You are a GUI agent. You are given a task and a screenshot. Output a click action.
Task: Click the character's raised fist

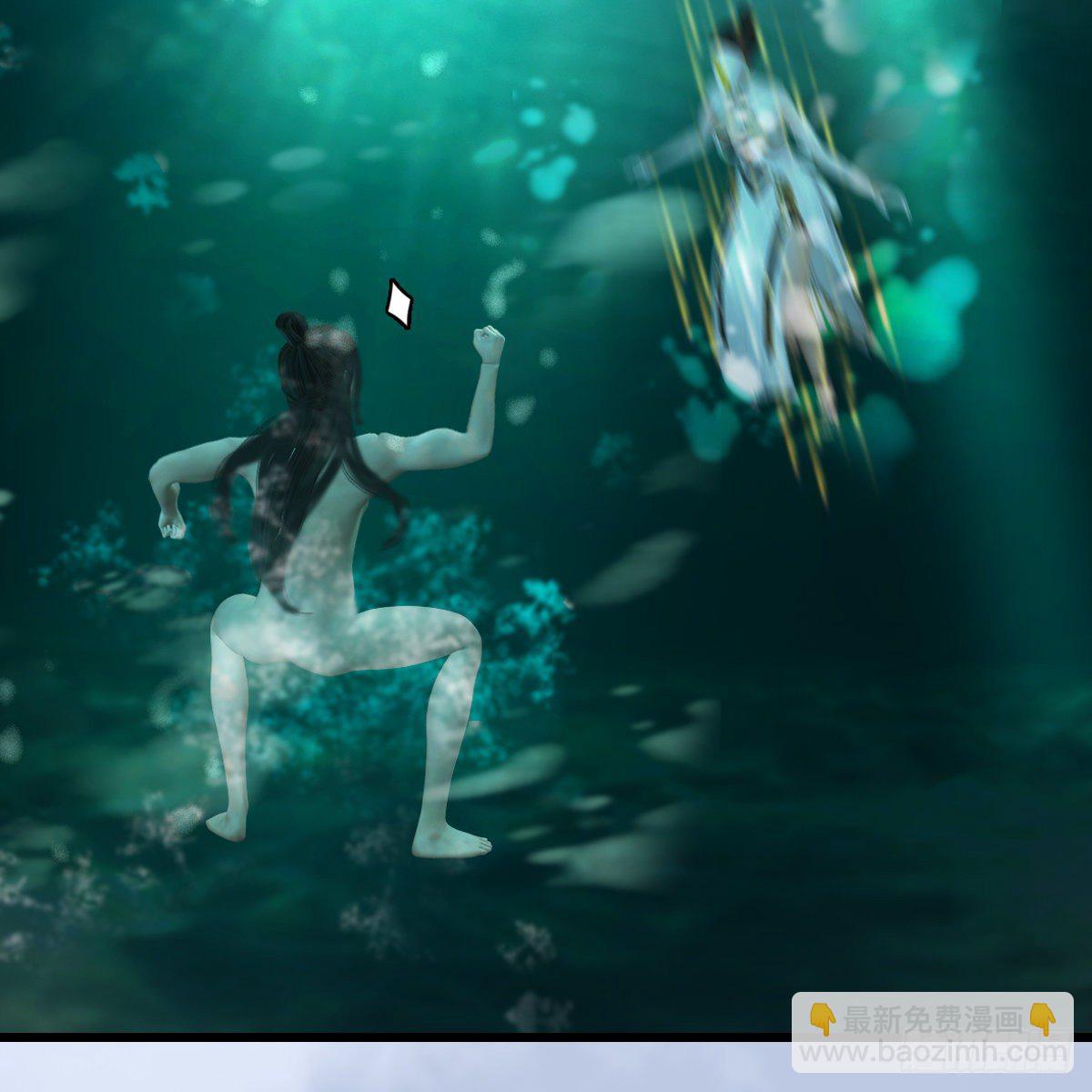tap(488, 344)
